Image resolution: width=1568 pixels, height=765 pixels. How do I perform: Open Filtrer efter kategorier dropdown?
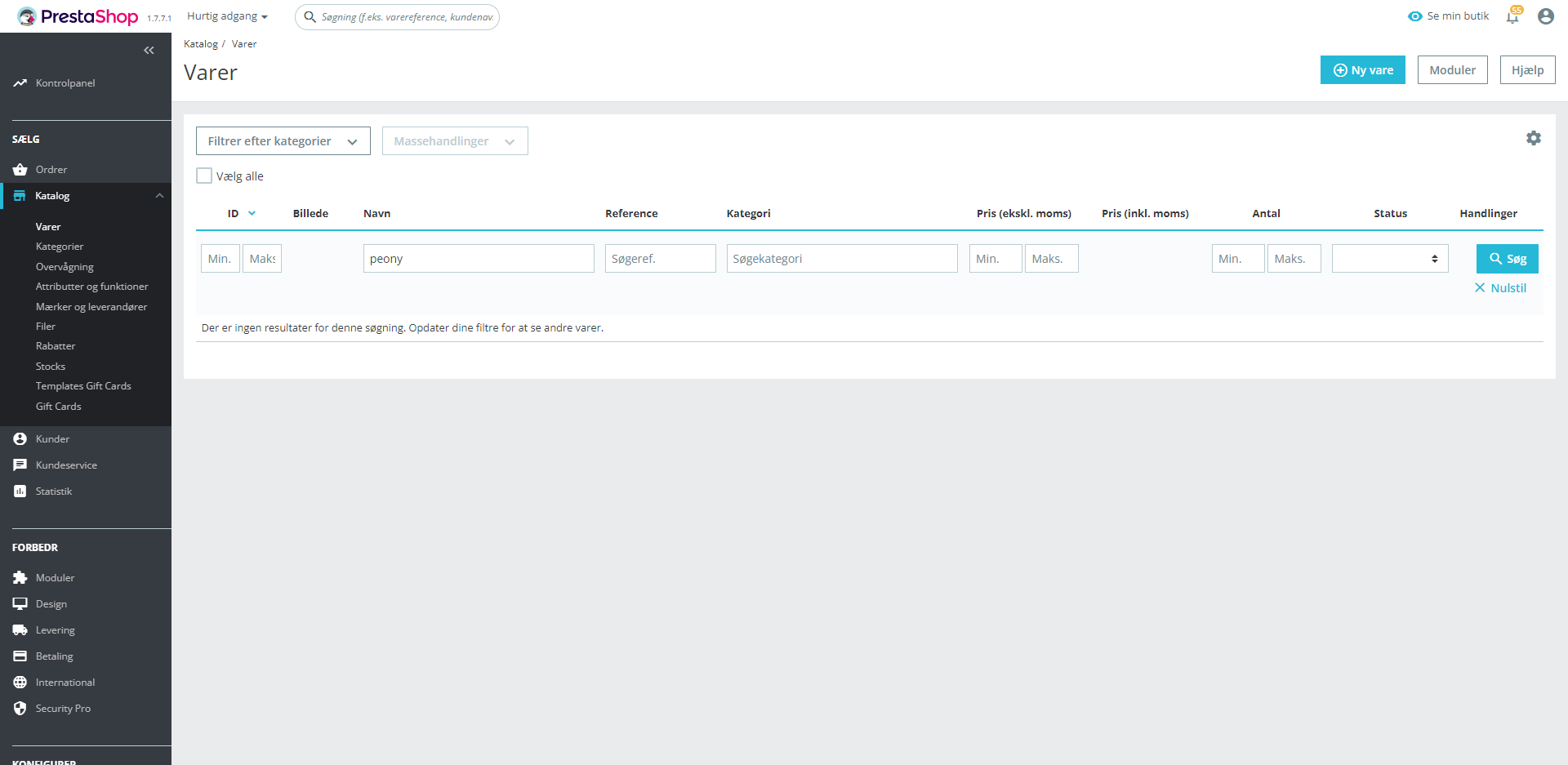pos(283,141)
